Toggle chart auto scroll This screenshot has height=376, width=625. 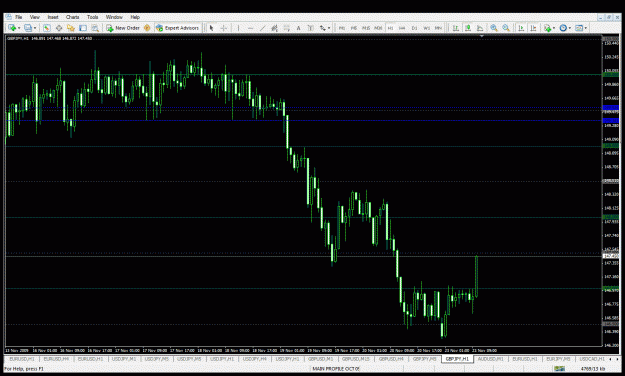click(x=521, y=28)
